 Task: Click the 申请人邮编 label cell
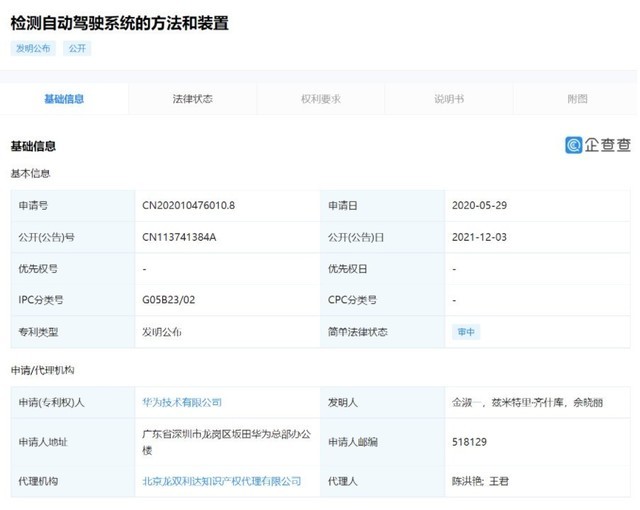(382, 442)
